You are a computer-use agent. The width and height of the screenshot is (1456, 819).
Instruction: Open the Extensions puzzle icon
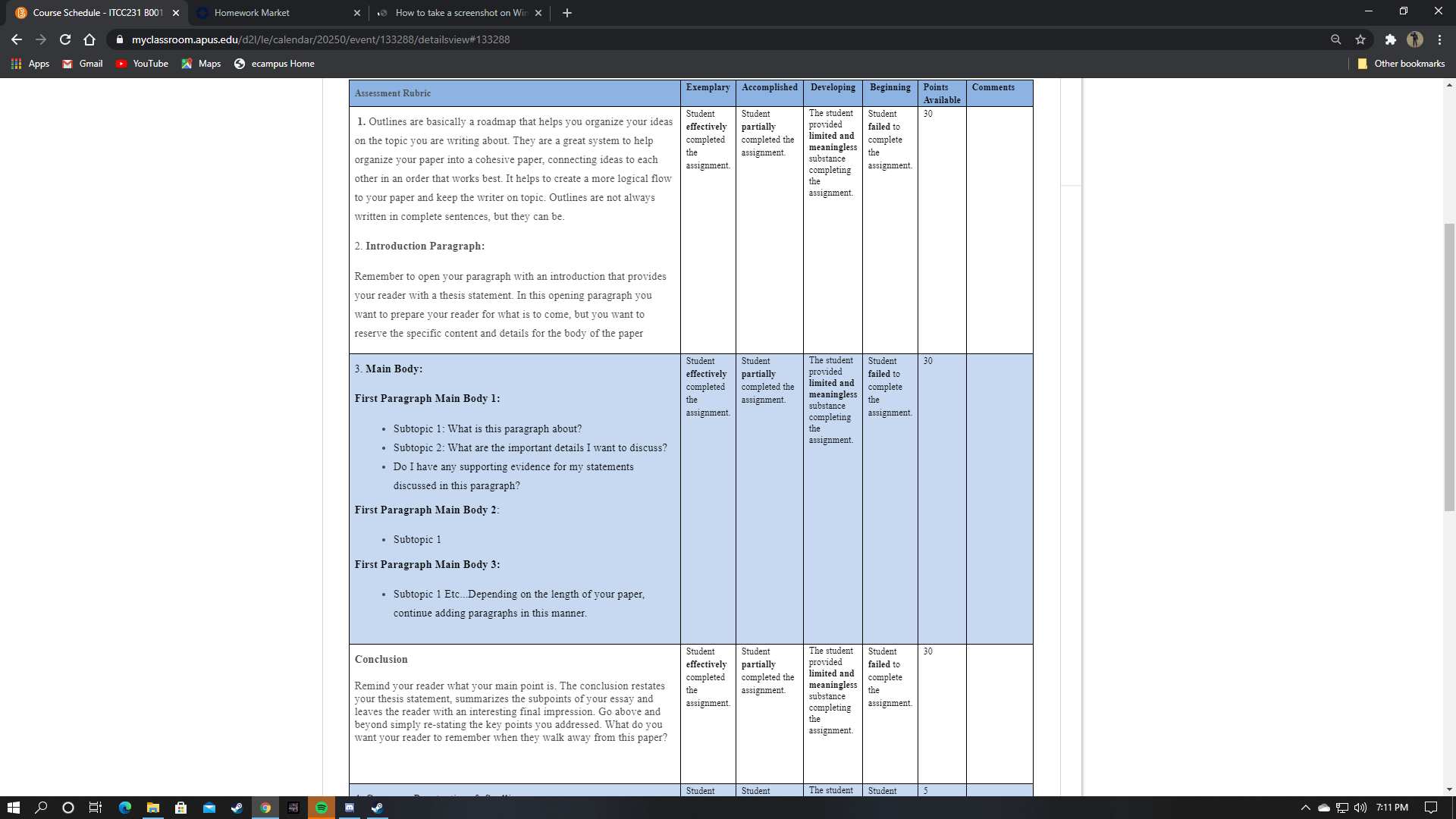pos(1390,39)
